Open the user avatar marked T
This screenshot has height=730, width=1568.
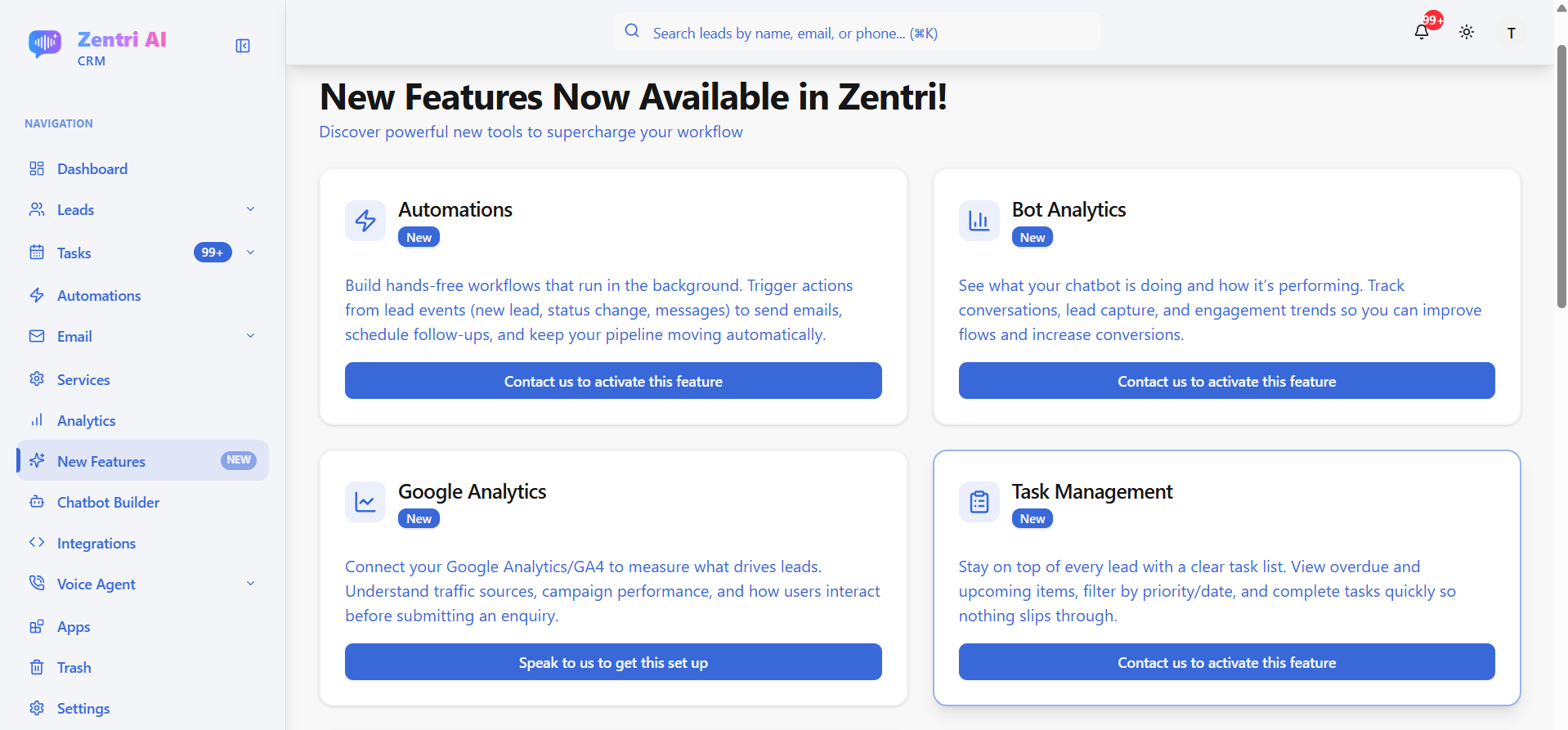tap(1511, 33)
